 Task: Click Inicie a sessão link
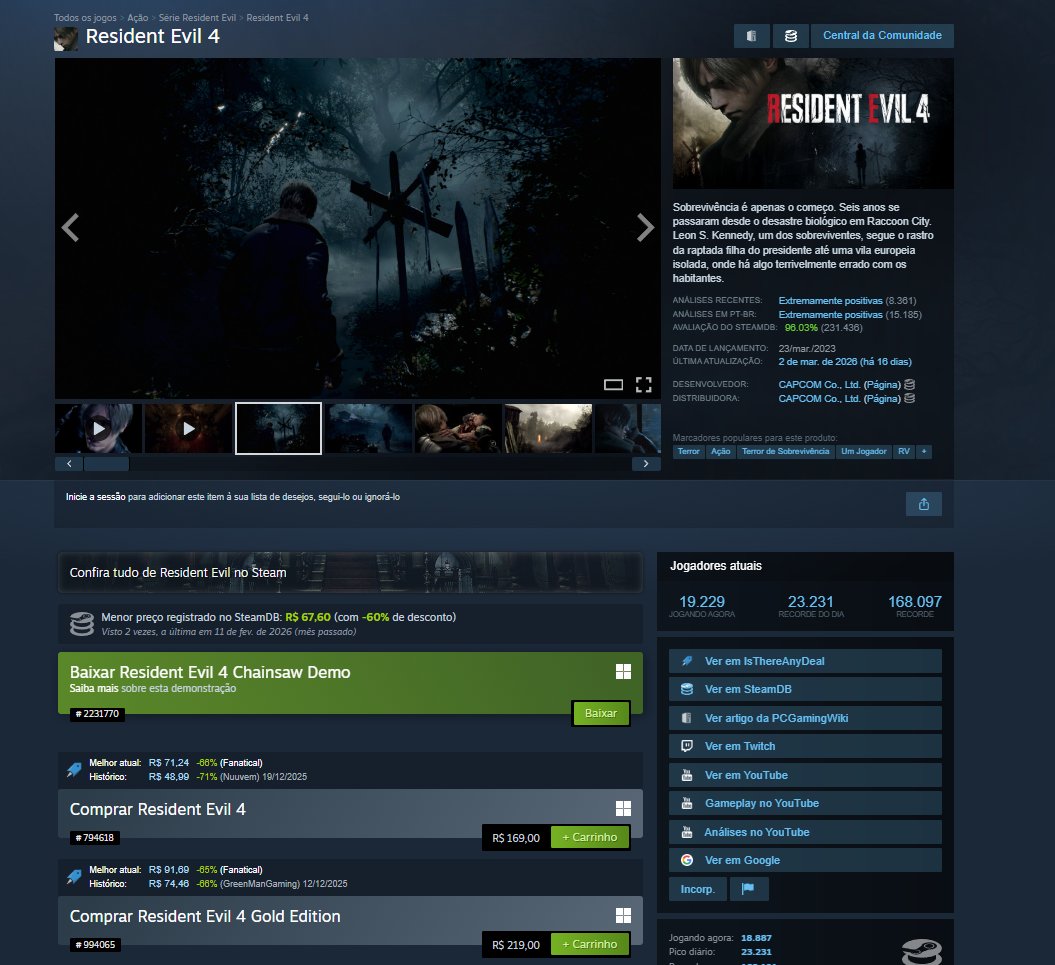tap(96, 497)
